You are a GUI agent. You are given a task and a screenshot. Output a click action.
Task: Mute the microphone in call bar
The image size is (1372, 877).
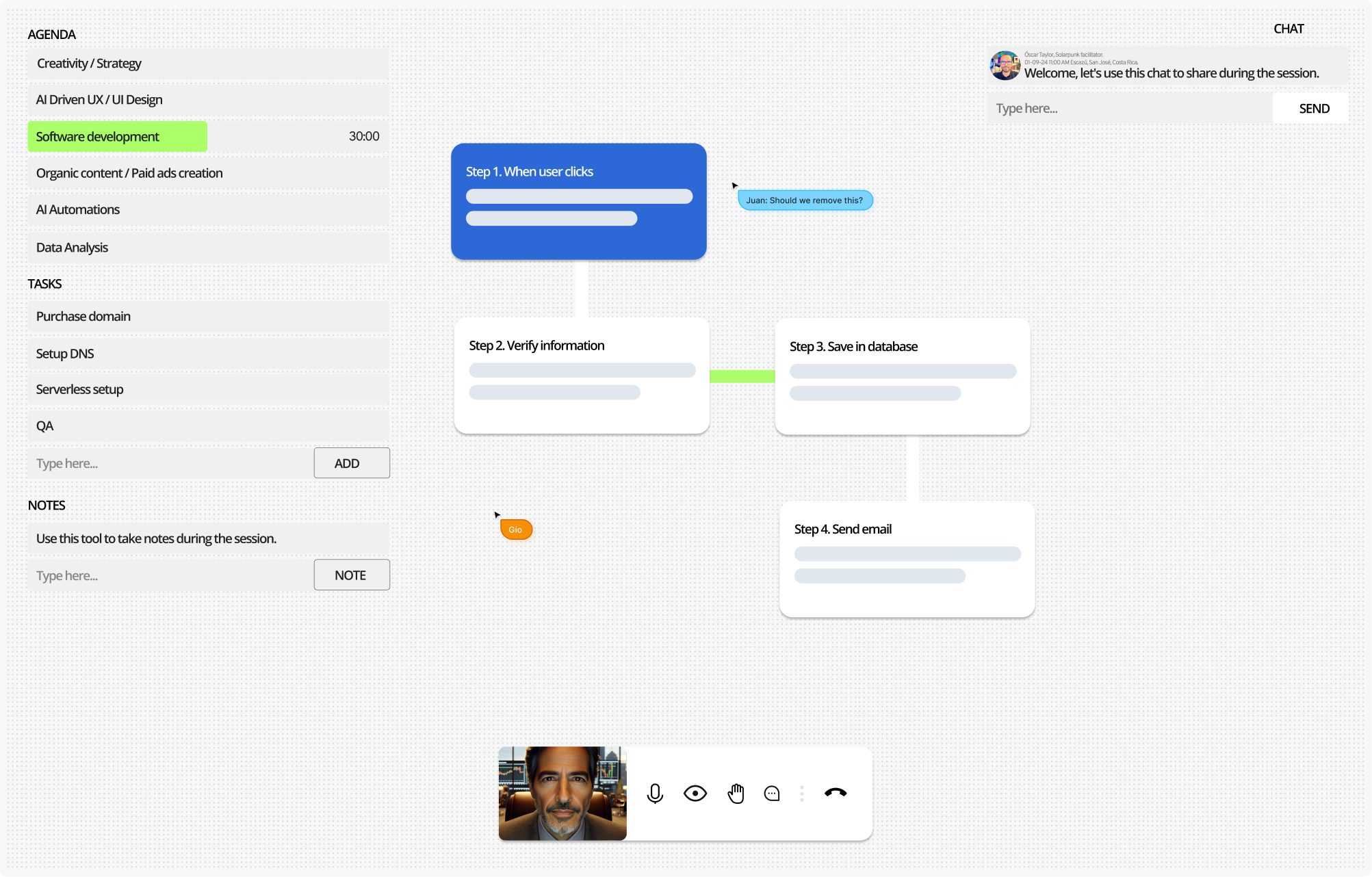pos(655,794)
